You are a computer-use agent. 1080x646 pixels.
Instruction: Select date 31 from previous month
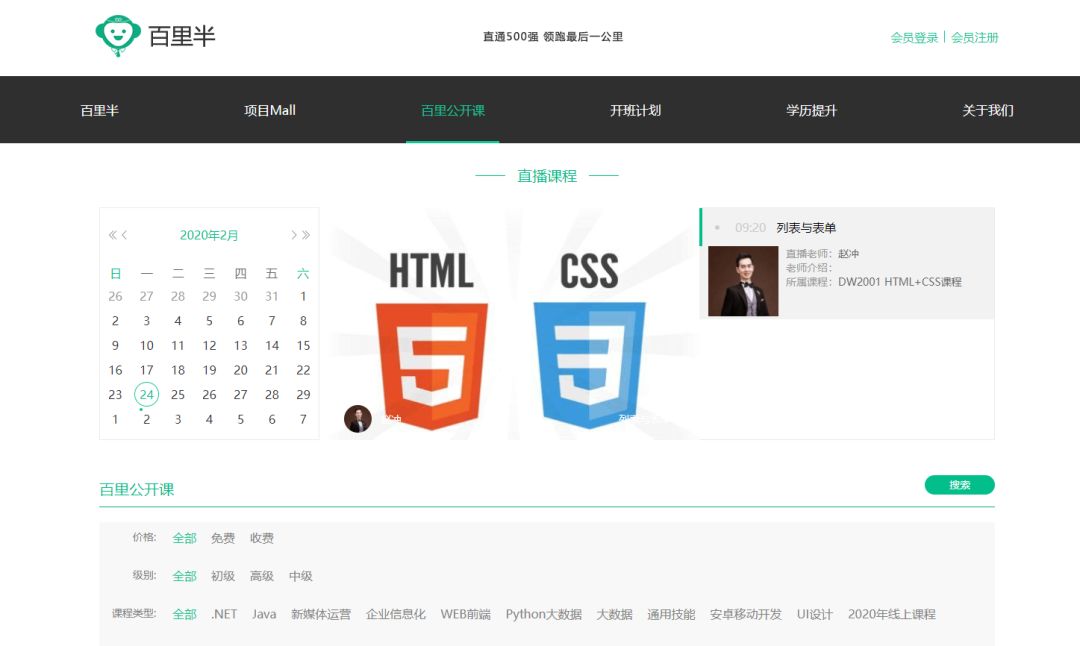272,296
